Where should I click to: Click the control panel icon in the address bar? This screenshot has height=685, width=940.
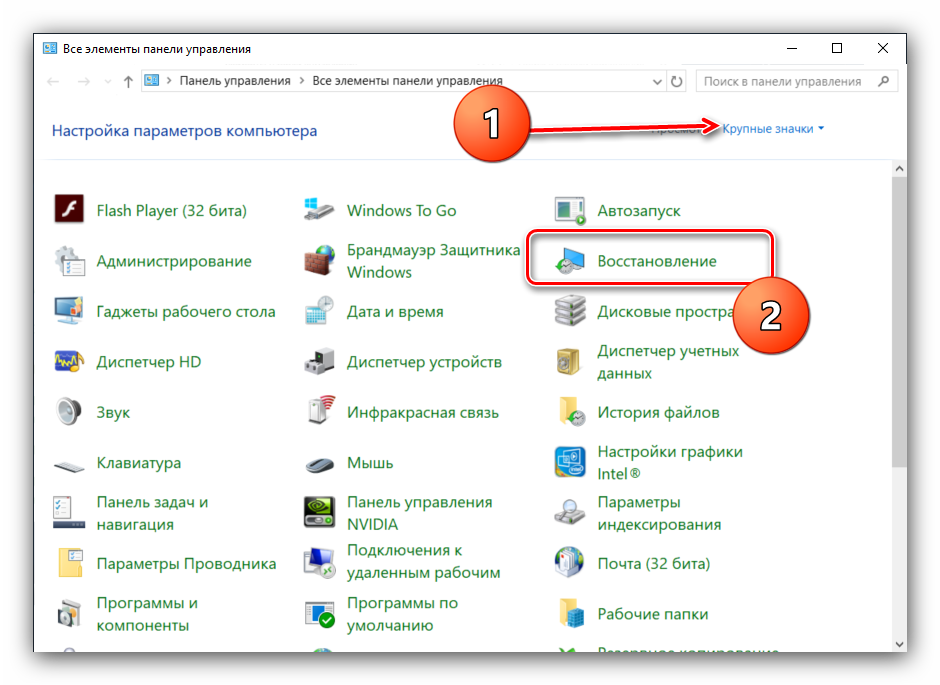click(152, 80)
